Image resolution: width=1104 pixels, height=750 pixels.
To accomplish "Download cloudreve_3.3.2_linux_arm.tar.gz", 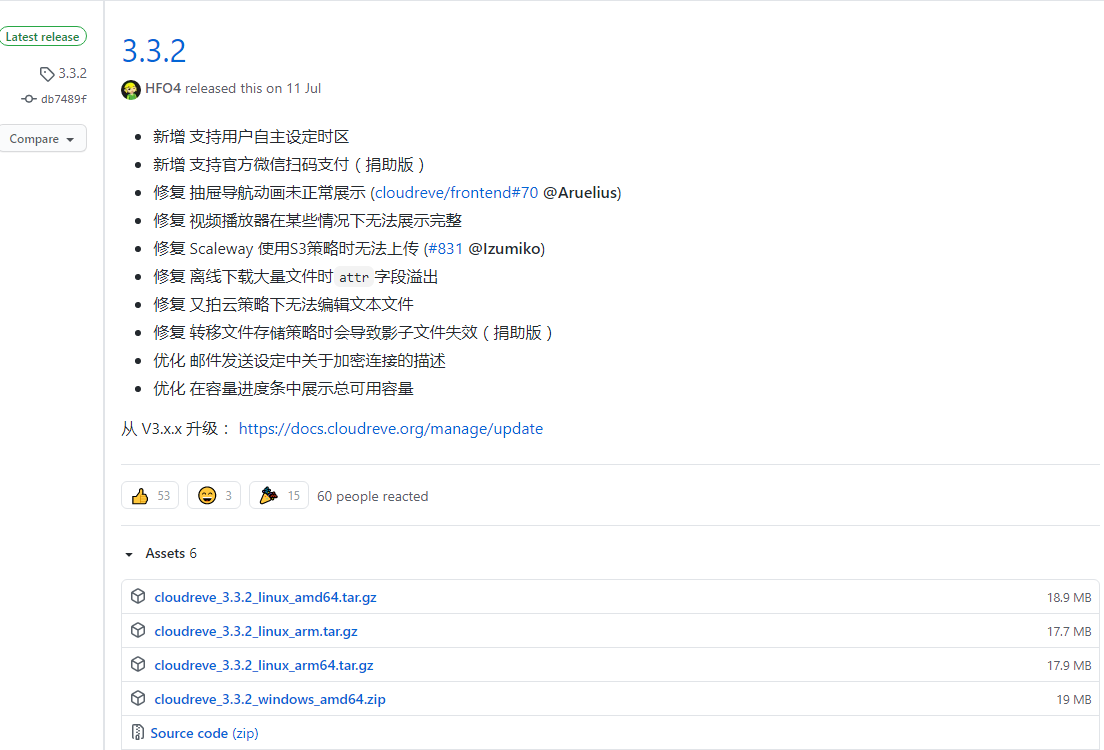I will click(x=256, y=631).
